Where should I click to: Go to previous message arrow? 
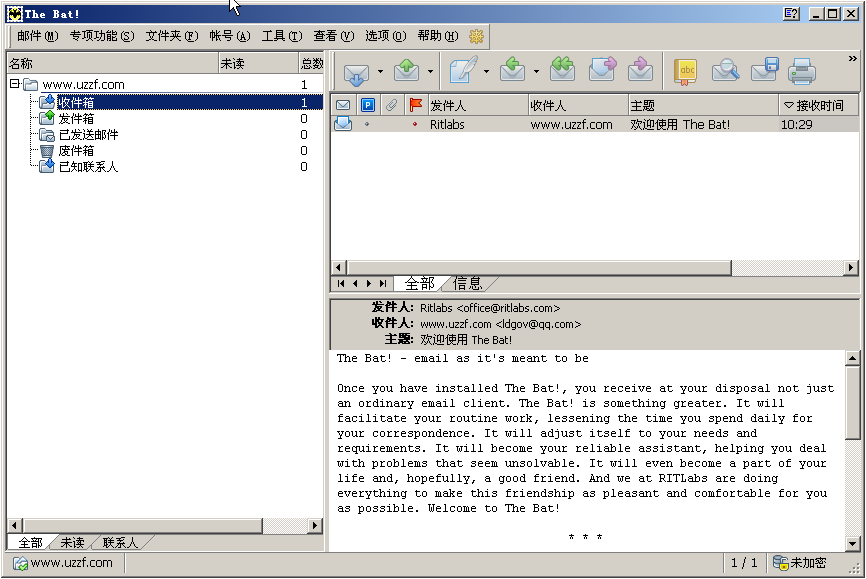pos(355,283)
